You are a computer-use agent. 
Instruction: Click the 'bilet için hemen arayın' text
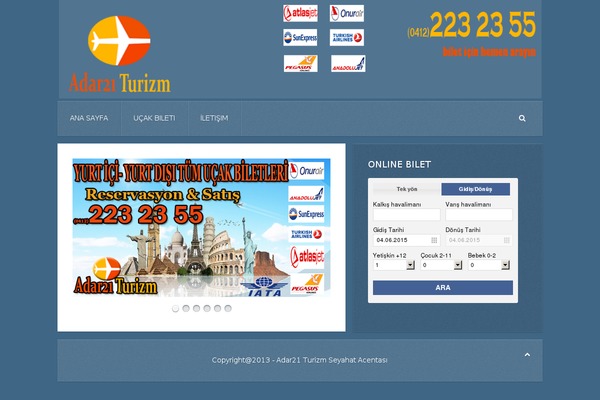point(489,52)
